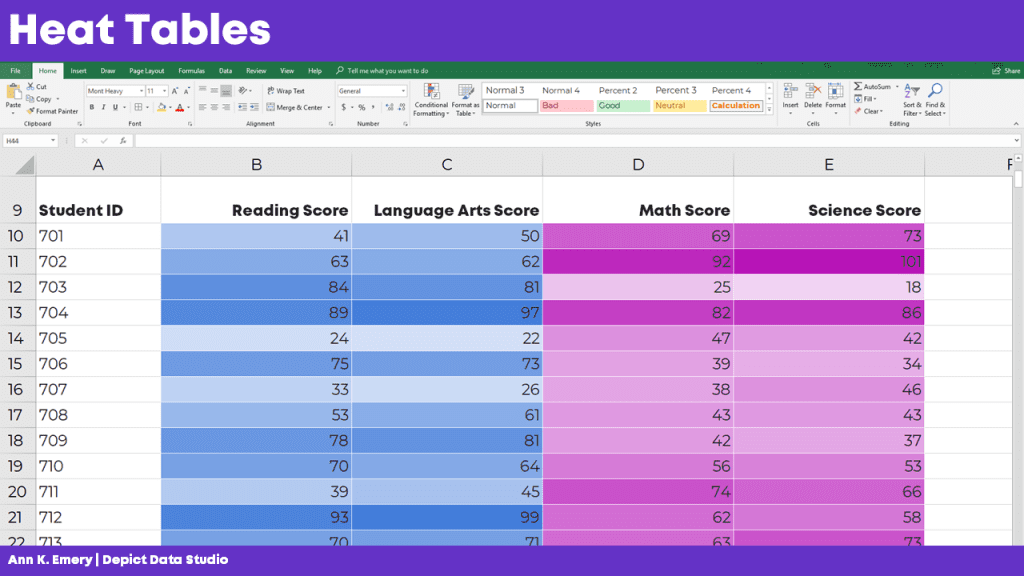Apply Comma Style number format
The height and width of the screenshot is (576, 1024).
373,107
